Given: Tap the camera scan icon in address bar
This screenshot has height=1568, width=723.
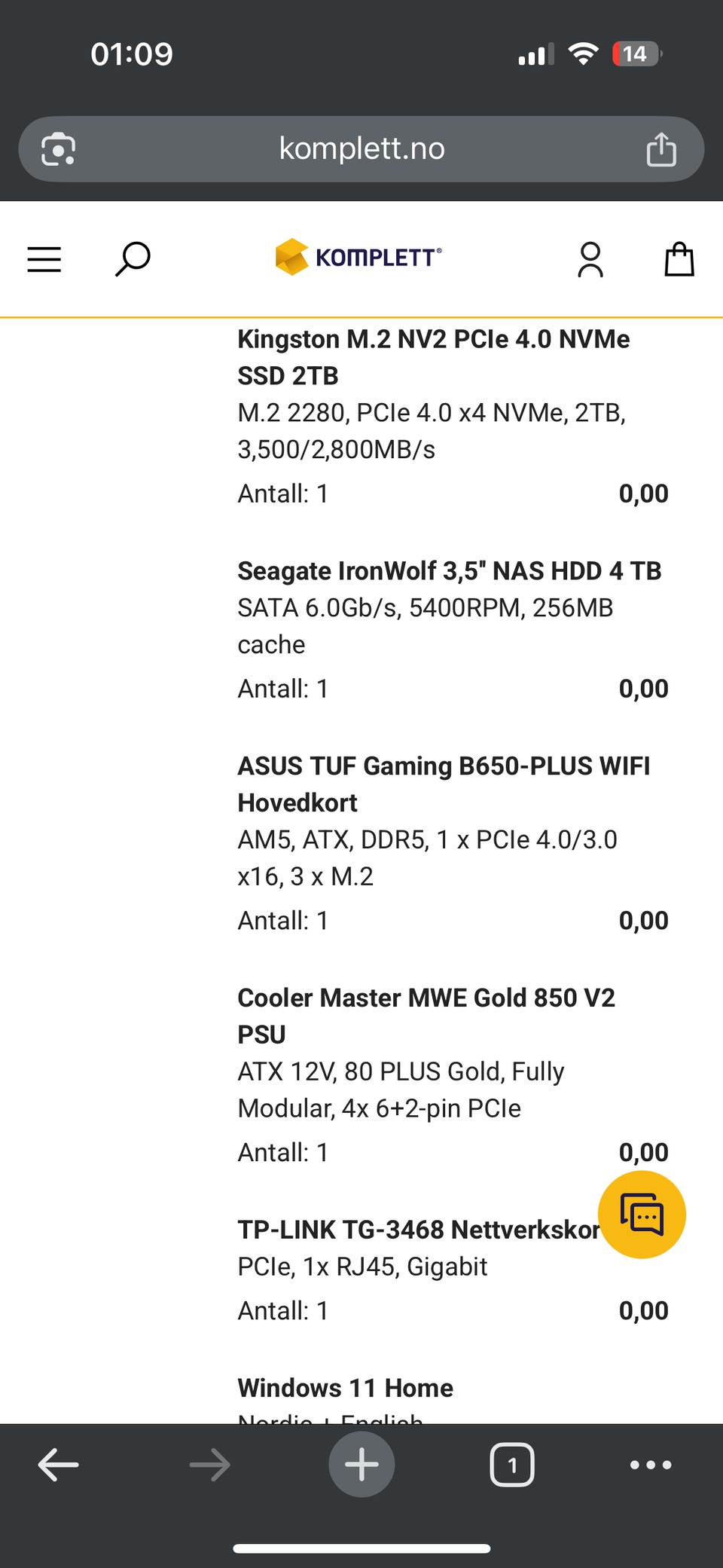Looking at the screenshot, I should (59, 149).
